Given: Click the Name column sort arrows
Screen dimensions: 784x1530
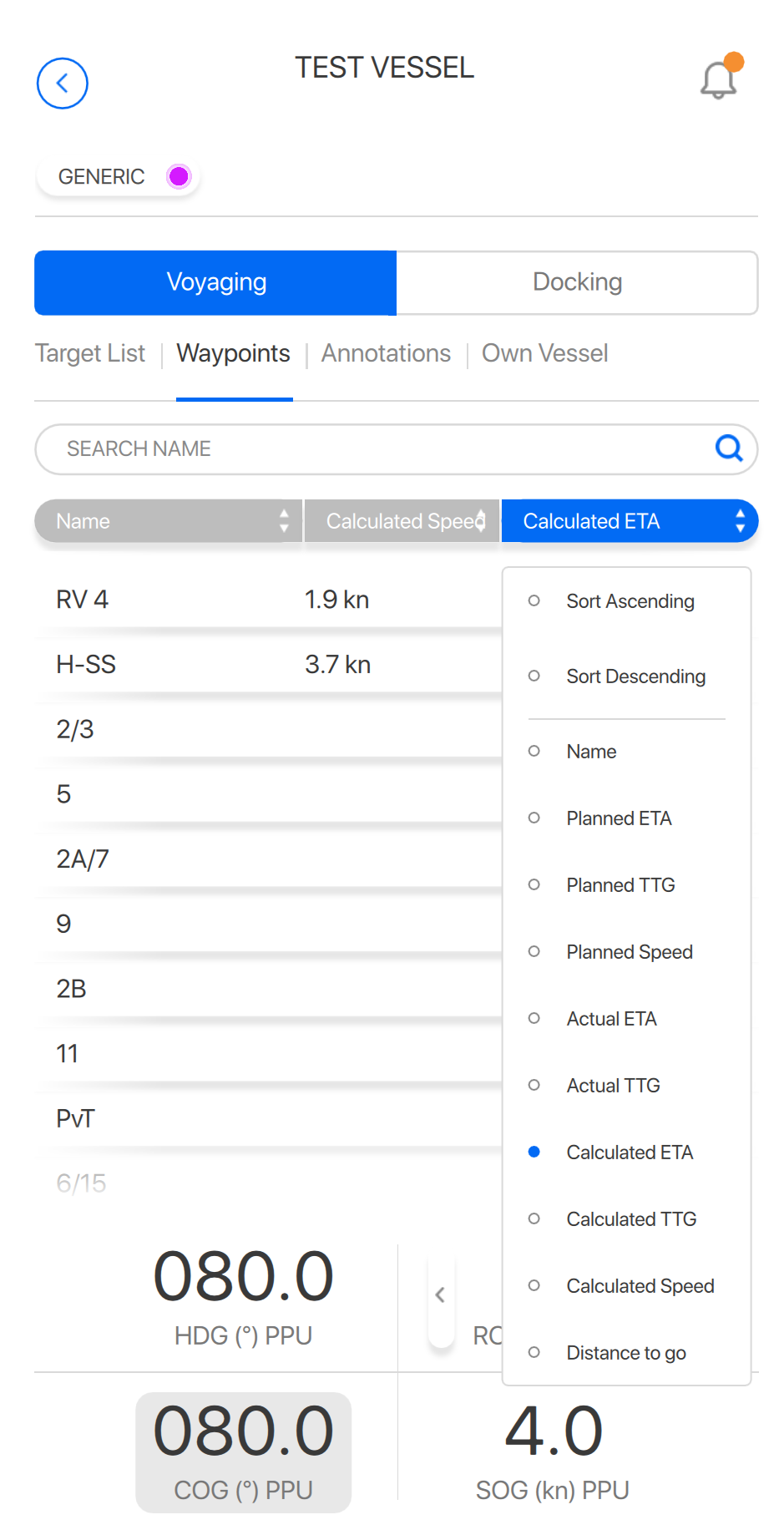Looking at the screenshot, I should pos(284,521).
